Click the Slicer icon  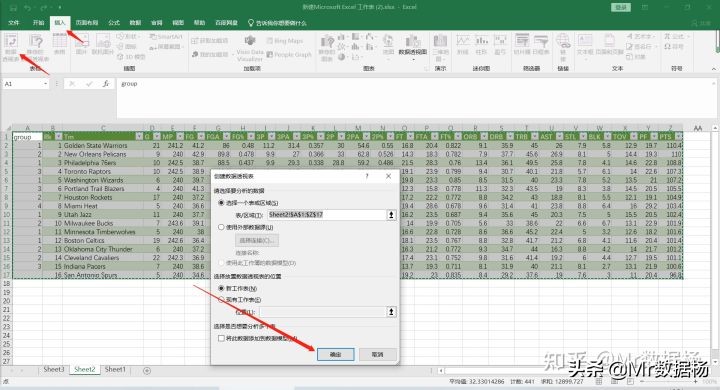pos(522,45)
